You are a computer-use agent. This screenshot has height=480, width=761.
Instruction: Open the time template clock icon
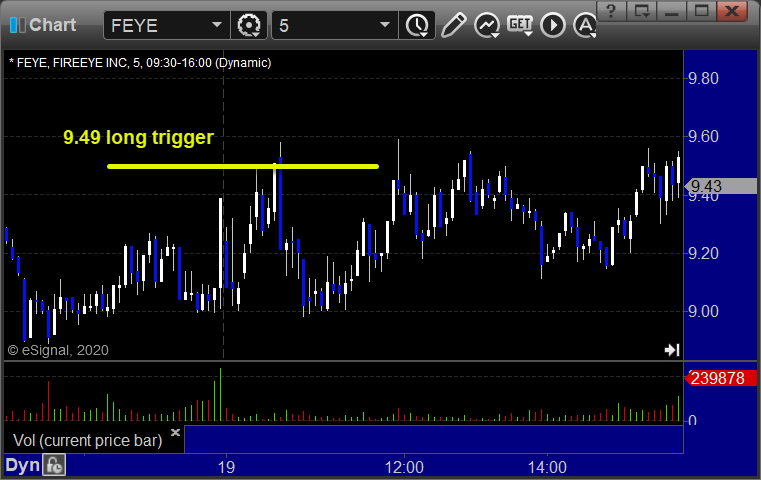point(417,25)
